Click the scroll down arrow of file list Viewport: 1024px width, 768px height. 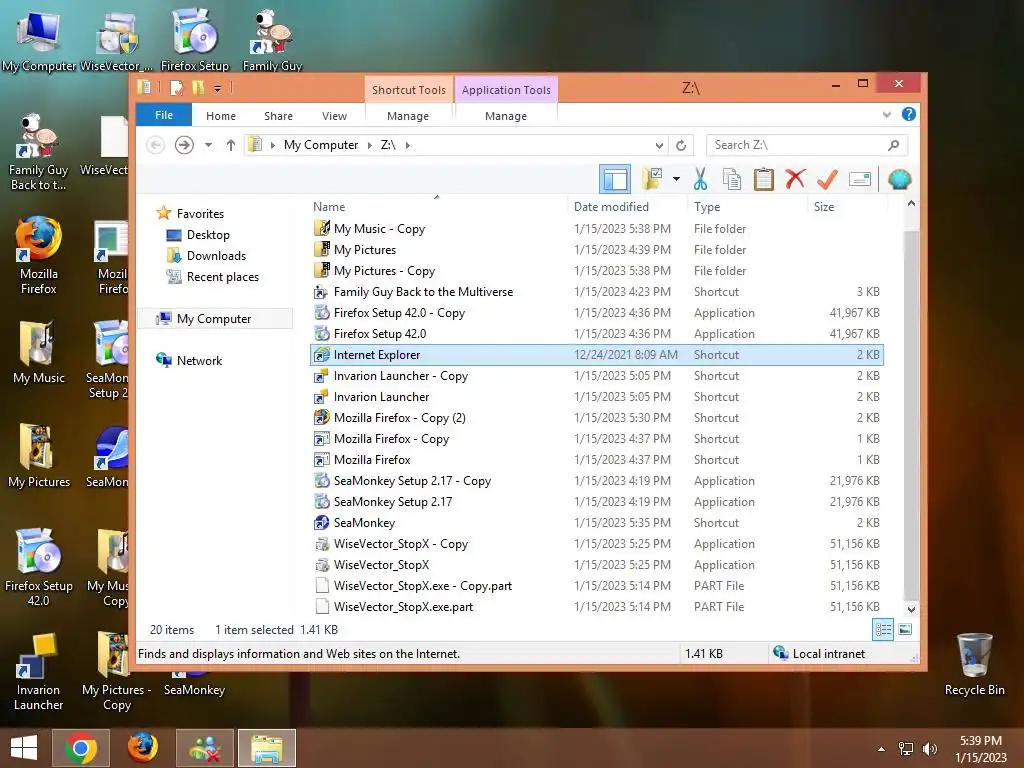coord(912,609)
